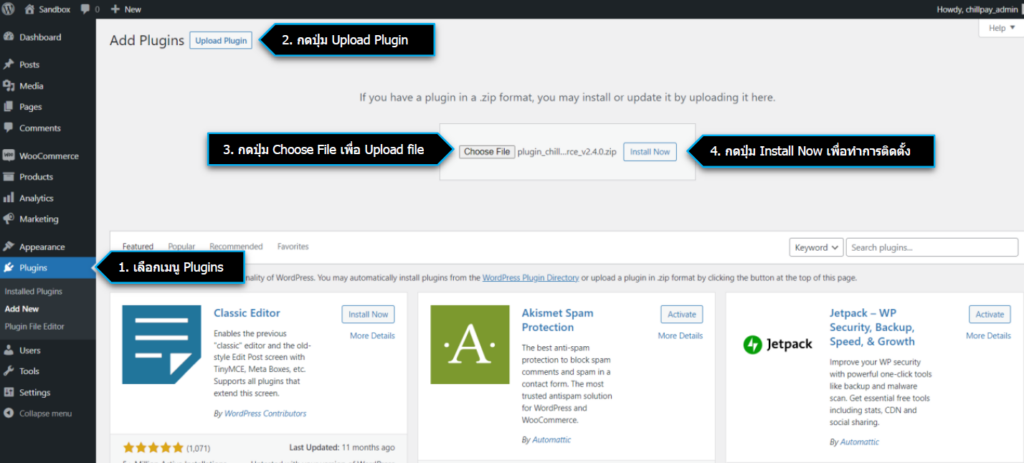Switch to the Popular tab
Screen dimensions: 1024x463
coord(182,247)
